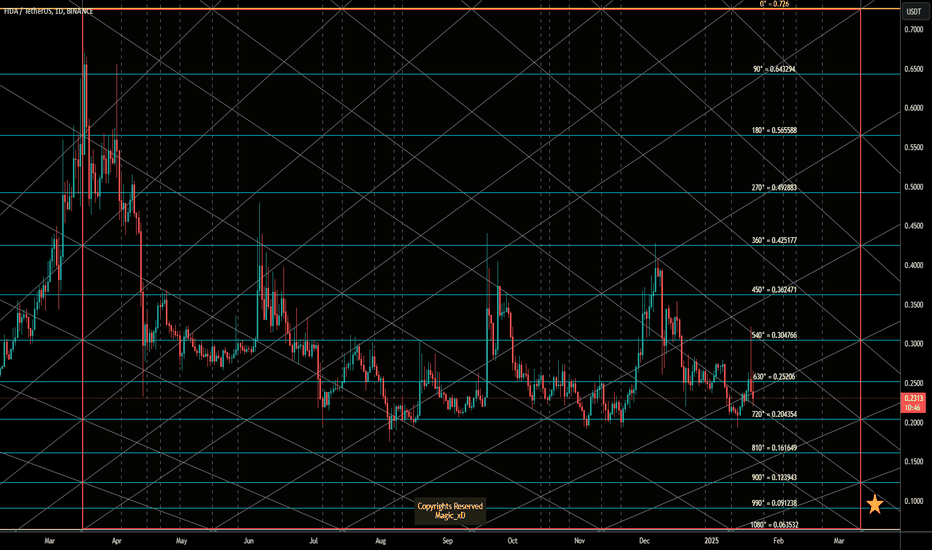Select the '630° = 0.25206' level label
Image resolution: width=932 pixels, height=550 pixels.
(x=774, y=376)
